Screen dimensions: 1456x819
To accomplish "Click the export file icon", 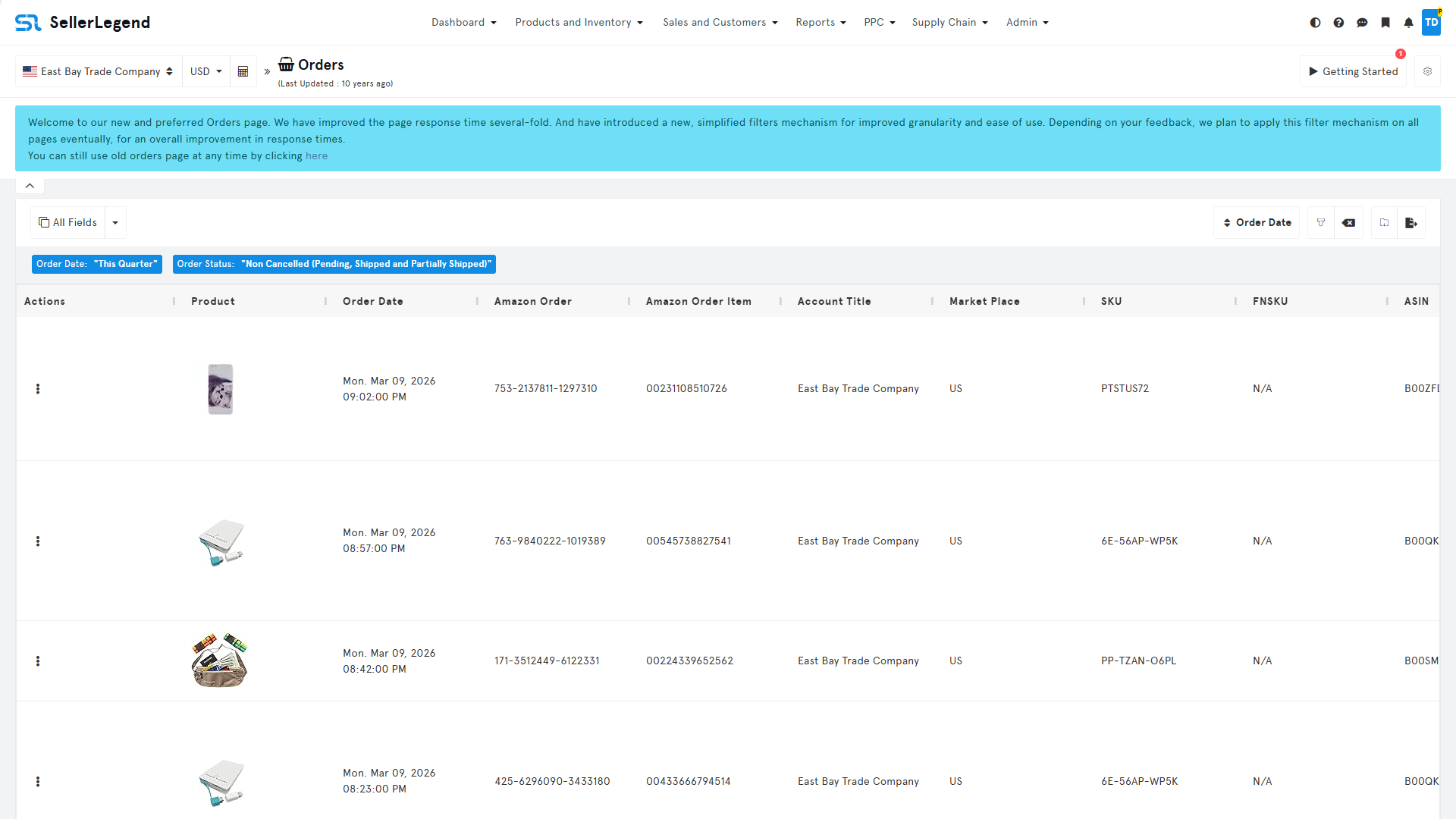I will [x=1411, y=223].
